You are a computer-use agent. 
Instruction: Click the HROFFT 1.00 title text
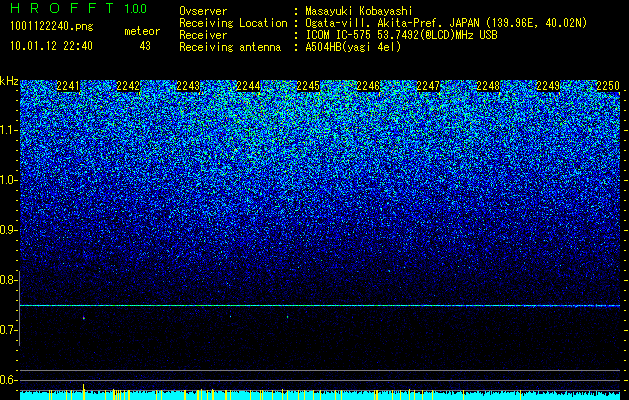tap(78, 8)
